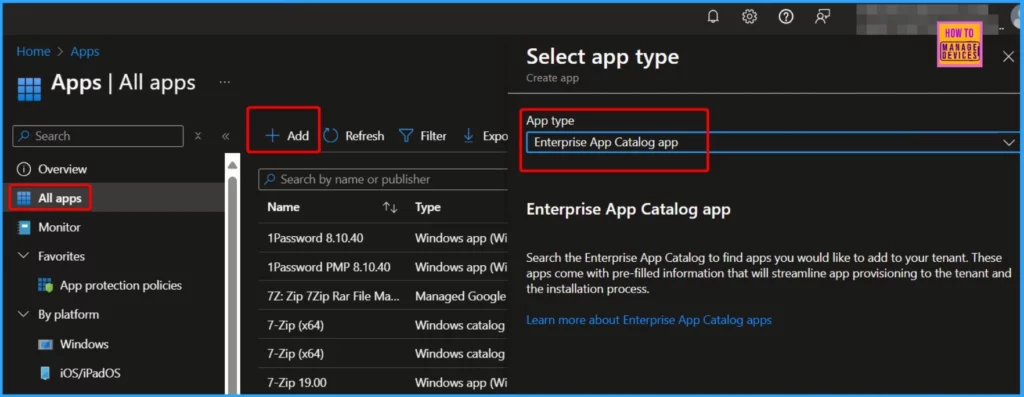
Task: Open the App type dropdown
Action: [x=772, y=142]
